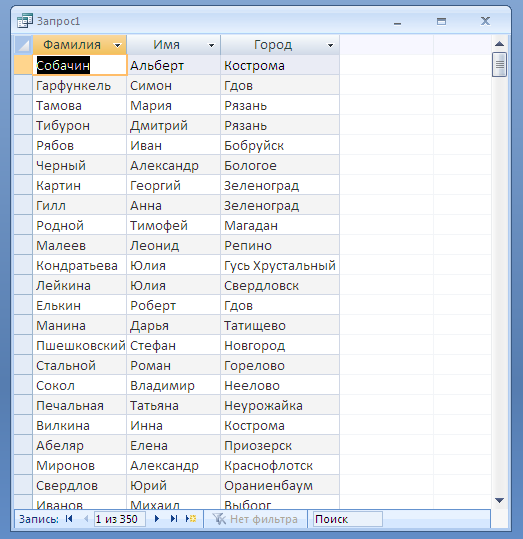Screen dimensions: 523x539
Task: Create a new blank record
Action: 191,519
